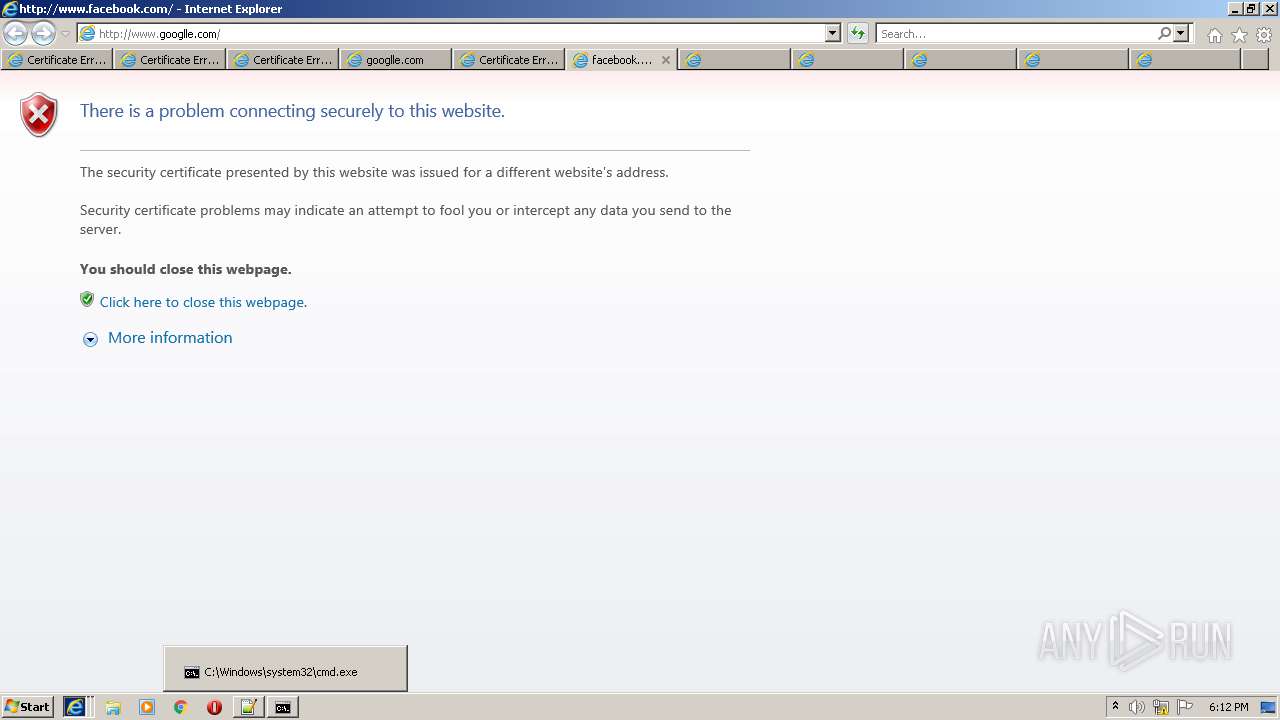Open the Action Center flag icon

[1185, 707]
